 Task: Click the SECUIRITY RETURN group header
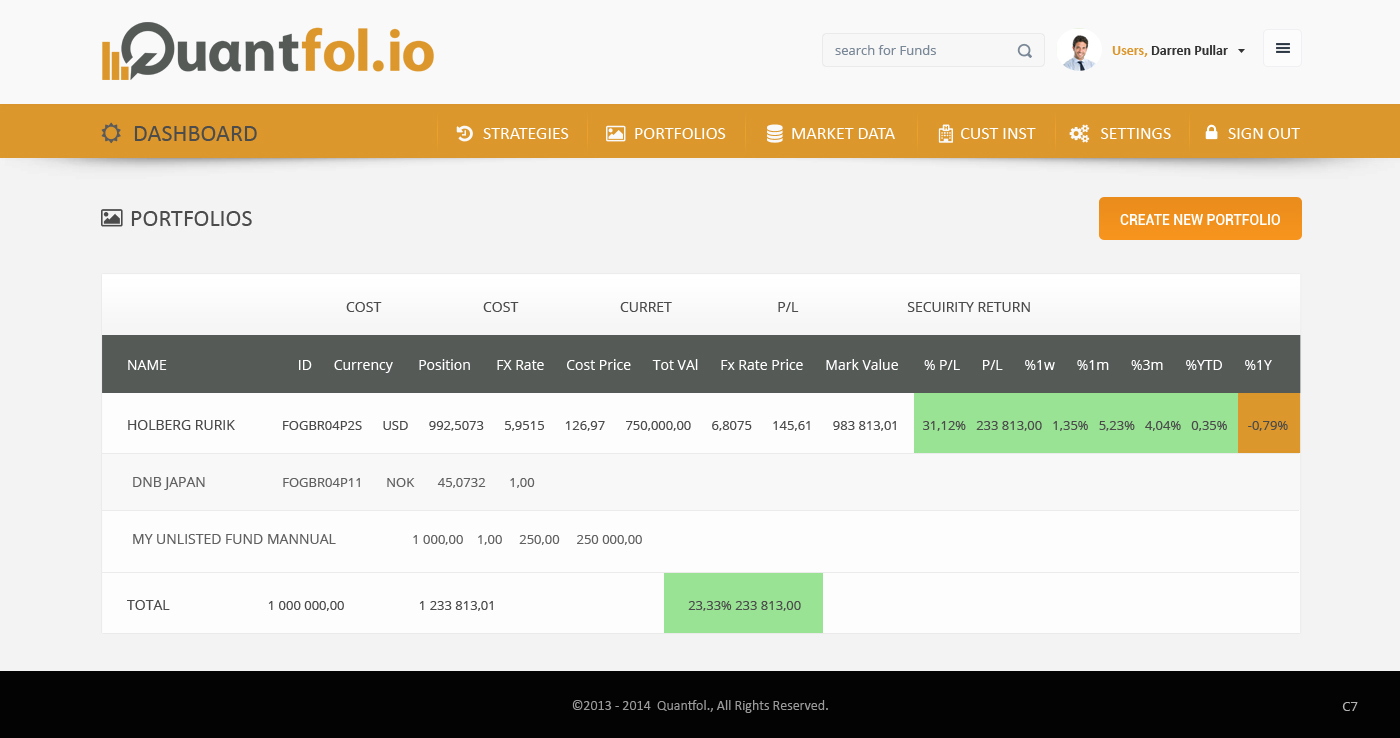tap(969, 307)
